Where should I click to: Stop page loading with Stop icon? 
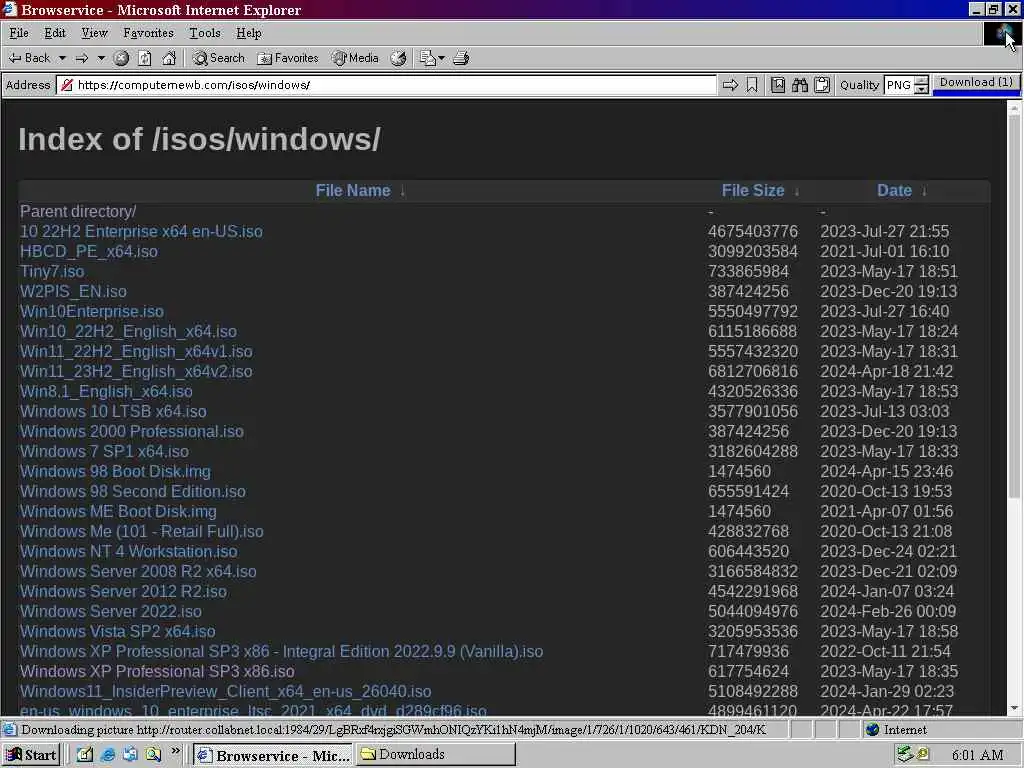[121, 58]
